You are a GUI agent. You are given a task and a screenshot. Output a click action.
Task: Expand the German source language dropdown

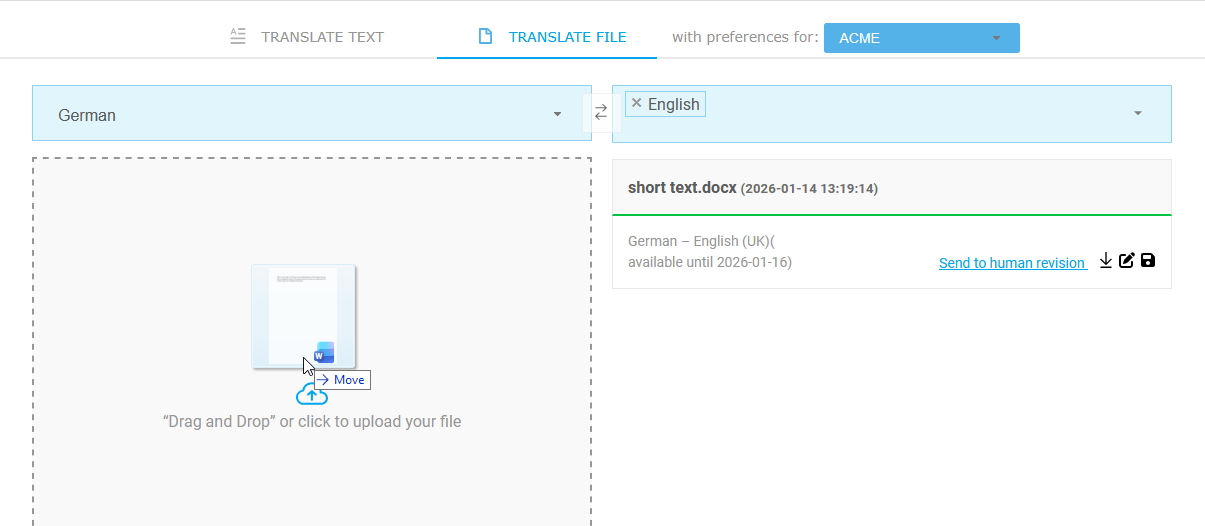[557, 114]
